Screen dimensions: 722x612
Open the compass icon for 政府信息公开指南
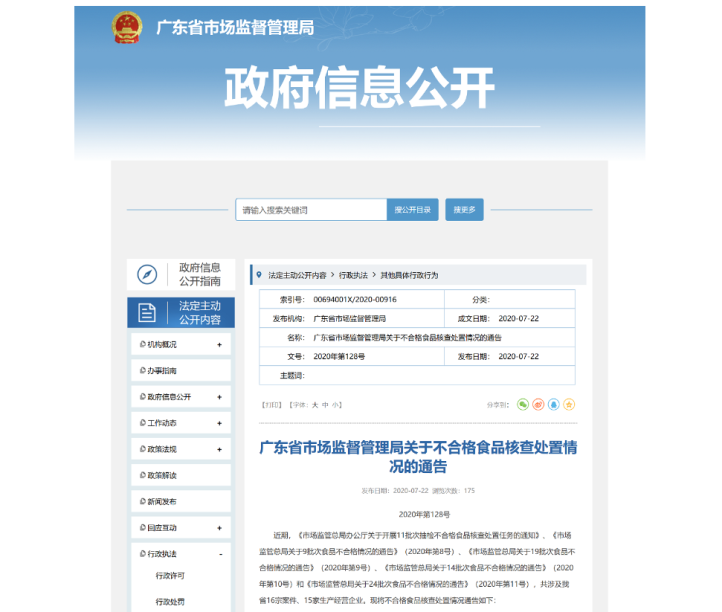[147, 274]
